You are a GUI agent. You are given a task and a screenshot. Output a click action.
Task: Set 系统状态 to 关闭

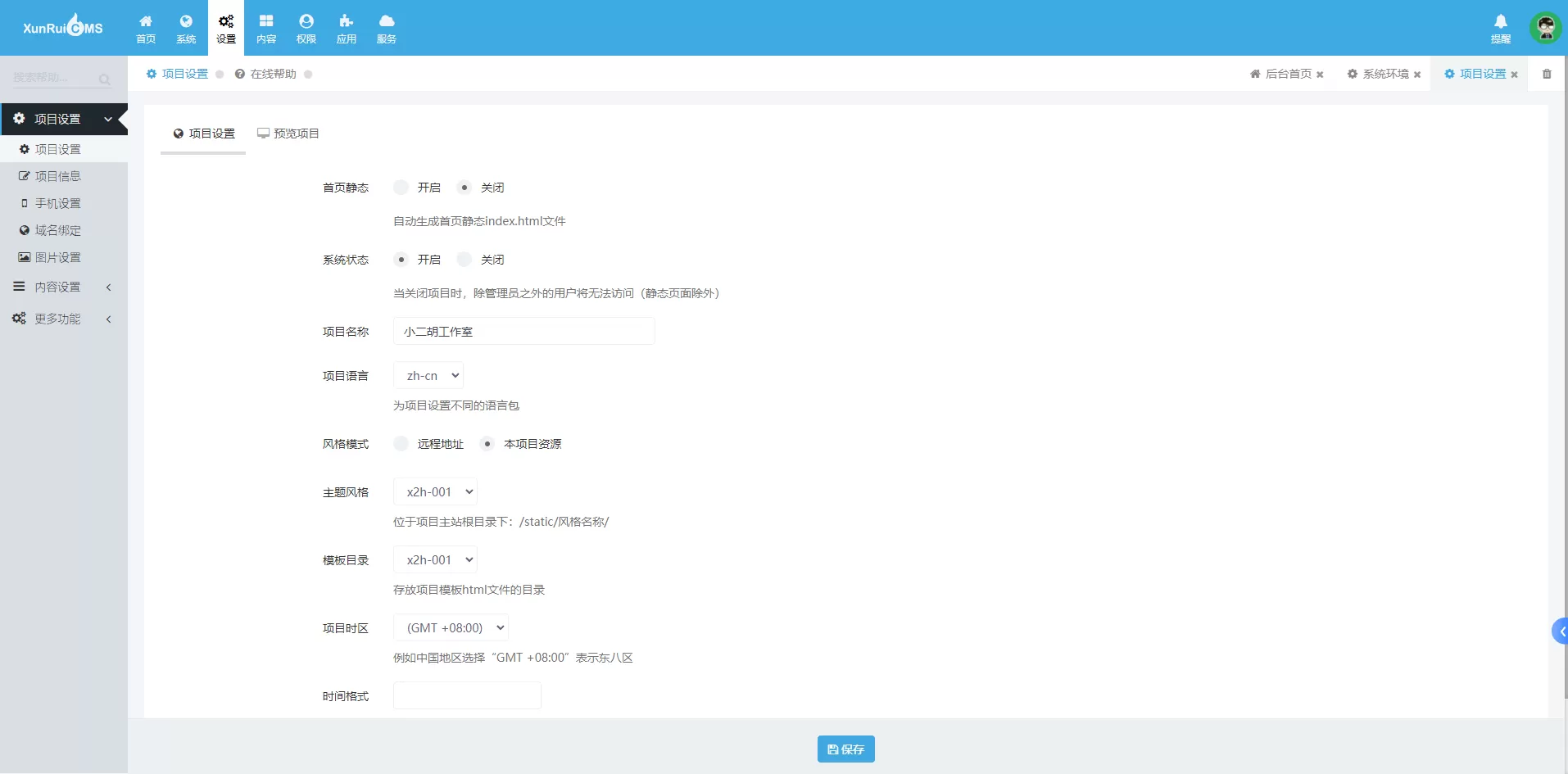[x=465, y=260]
